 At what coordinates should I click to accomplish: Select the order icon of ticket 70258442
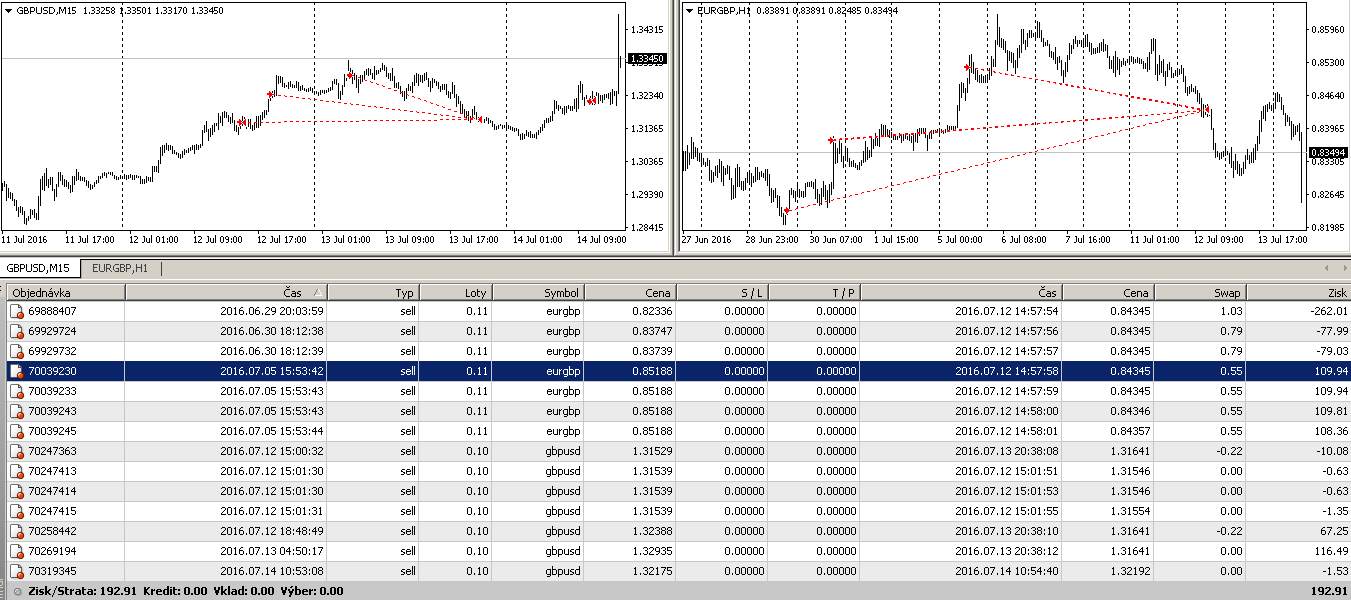pos(17,531)
